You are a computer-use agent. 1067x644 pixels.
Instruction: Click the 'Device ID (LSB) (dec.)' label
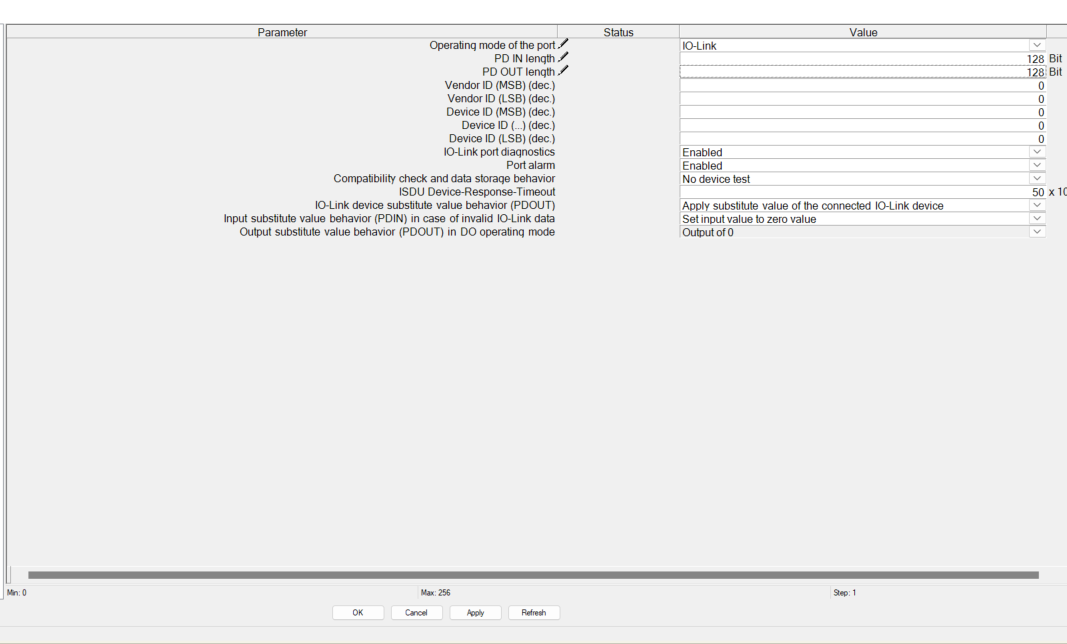coord(502,139)
